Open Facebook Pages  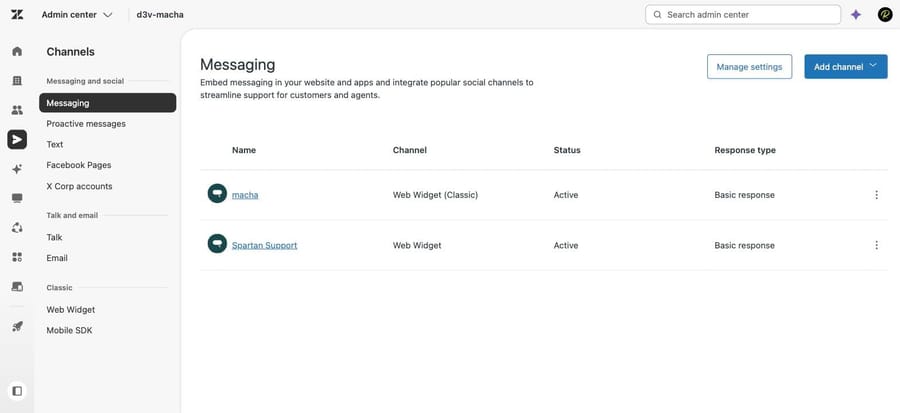coord(79,165)
